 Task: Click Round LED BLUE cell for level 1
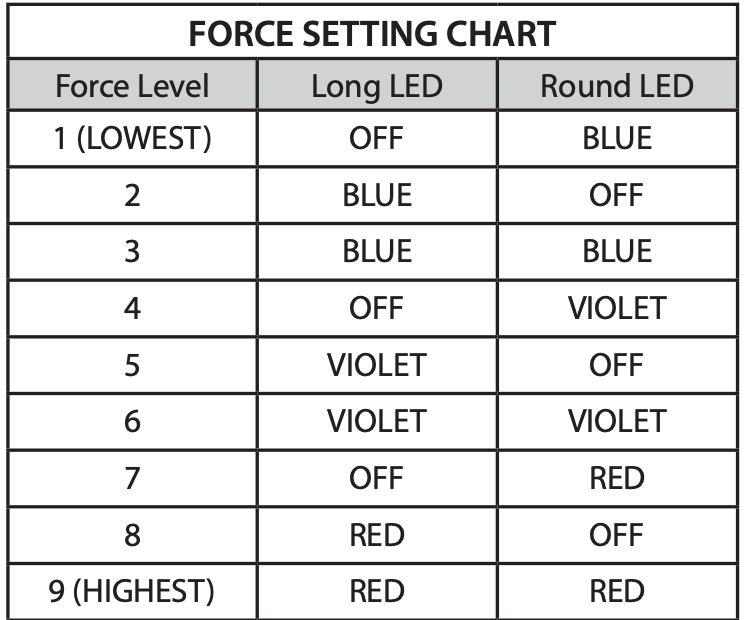616,138
